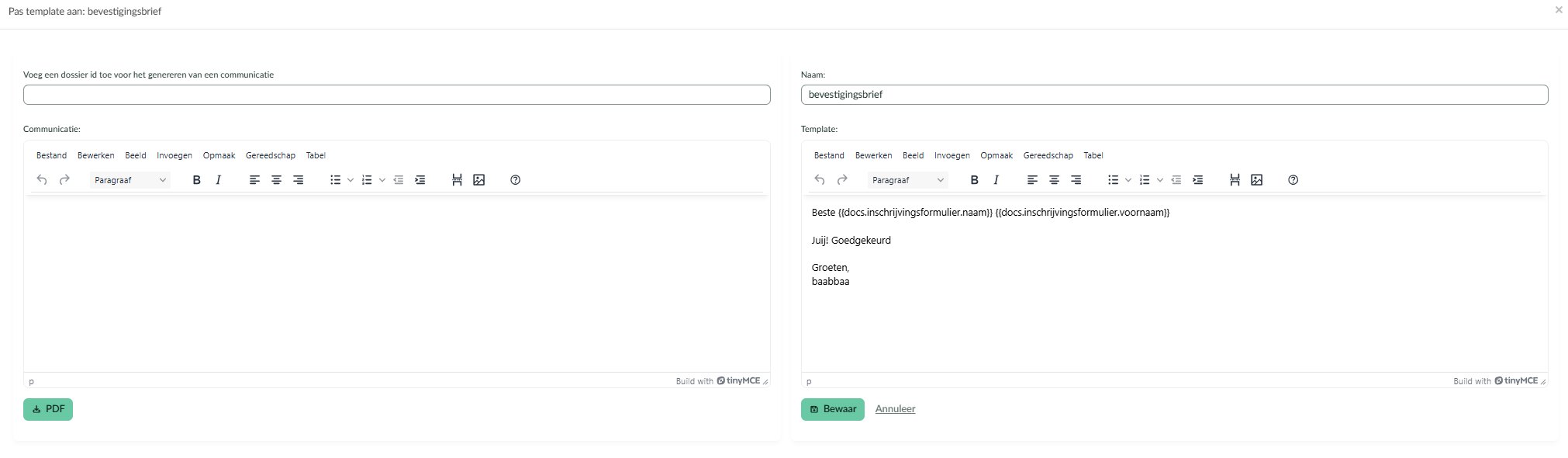Toggle italic in Template editor
The image size is (1568, 458).
point(996,180)
